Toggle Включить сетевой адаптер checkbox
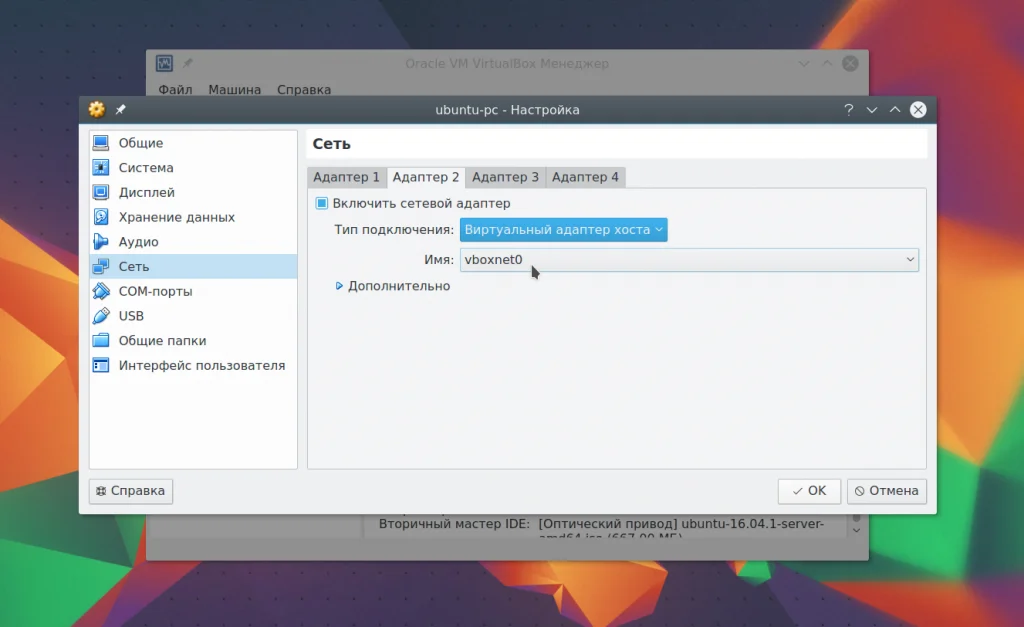 tap(321, 203)
